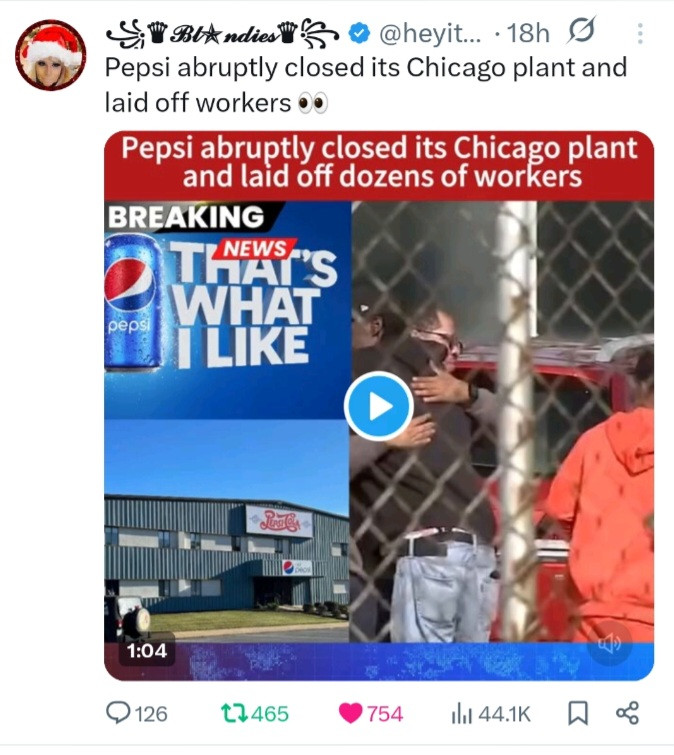Play the embedded Pepsi video
Screen dimensions: 674x755
click(x=379, y=406)
